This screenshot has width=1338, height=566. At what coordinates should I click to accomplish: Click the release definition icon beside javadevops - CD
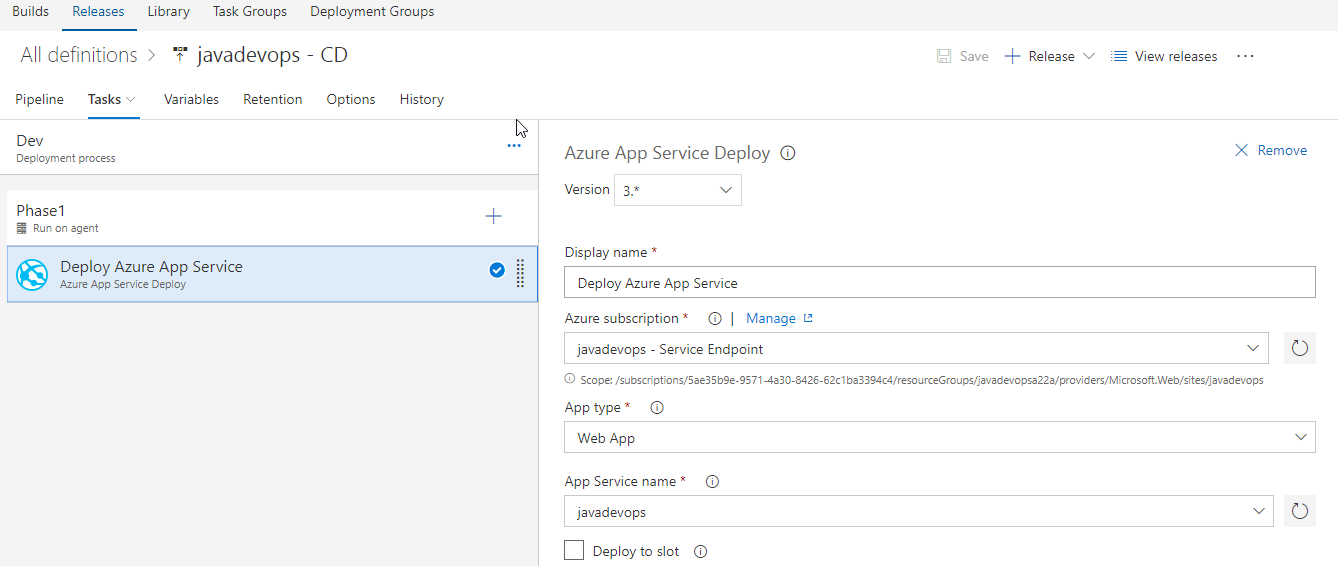tap(180, 55)
